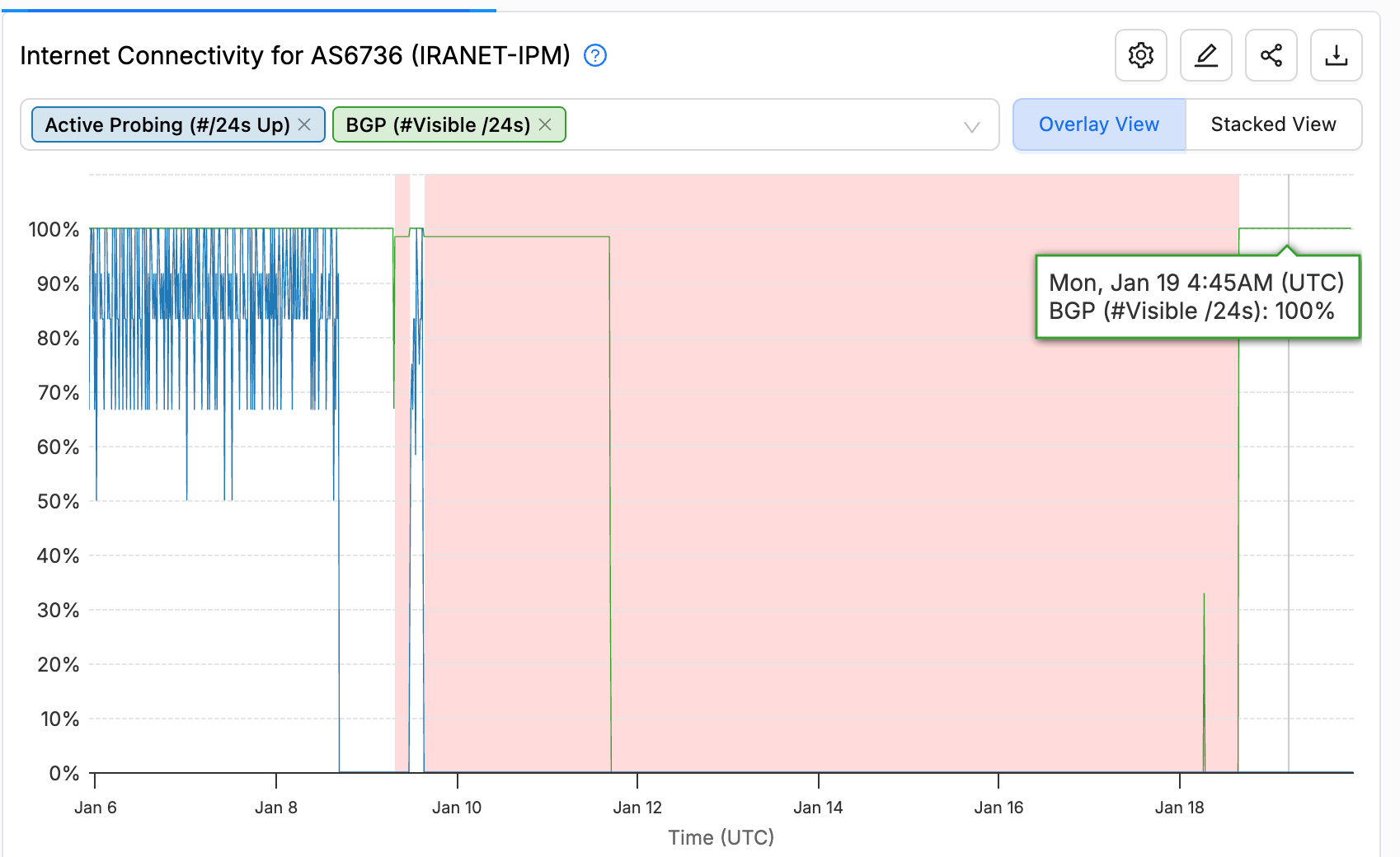This screenshot has width=1400, height=857.
Task: Download the chart data
Action: [x=1336, y=55]
